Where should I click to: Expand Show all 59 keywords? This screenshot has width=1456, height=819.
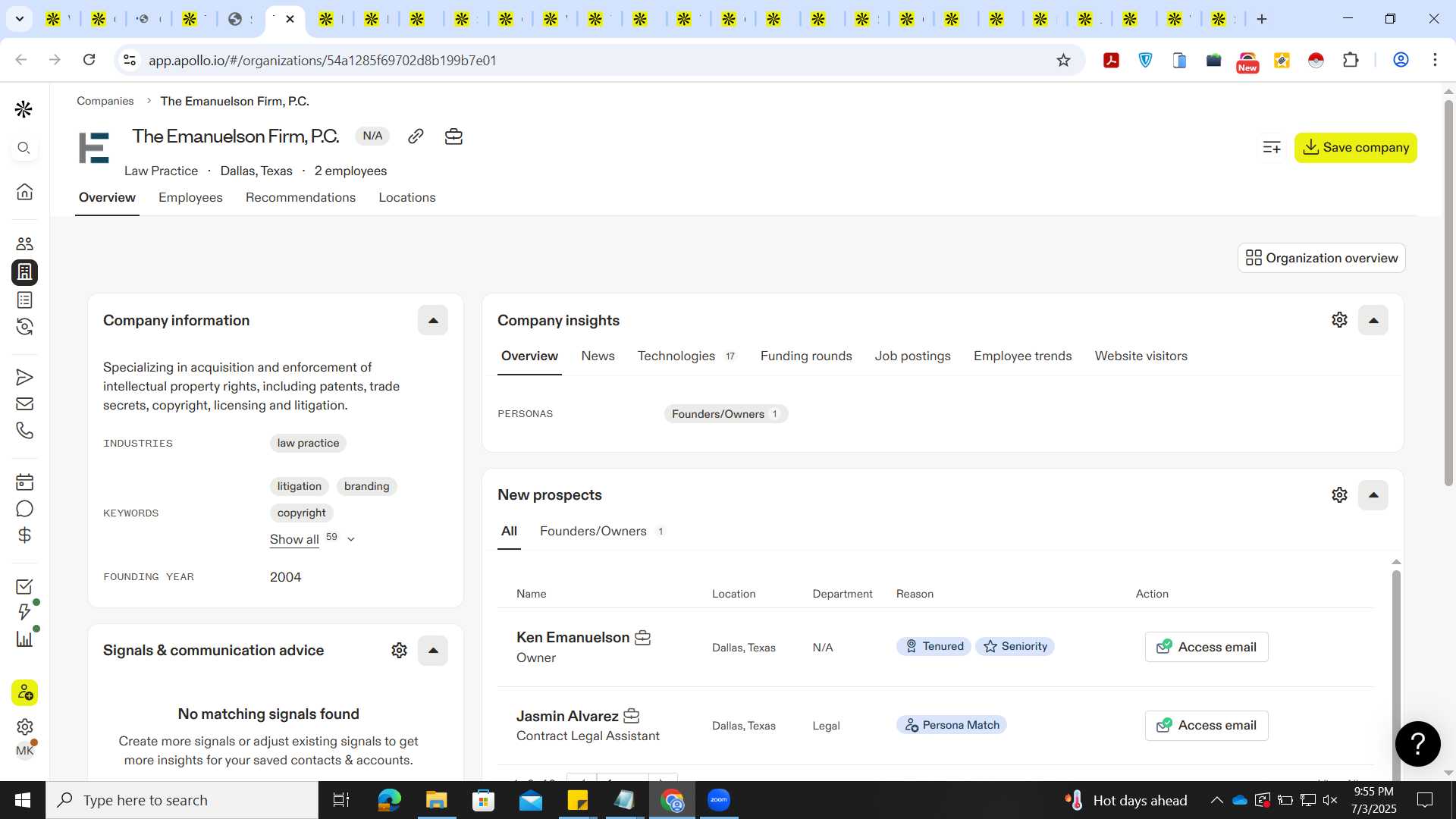click(x=312, y=539)
